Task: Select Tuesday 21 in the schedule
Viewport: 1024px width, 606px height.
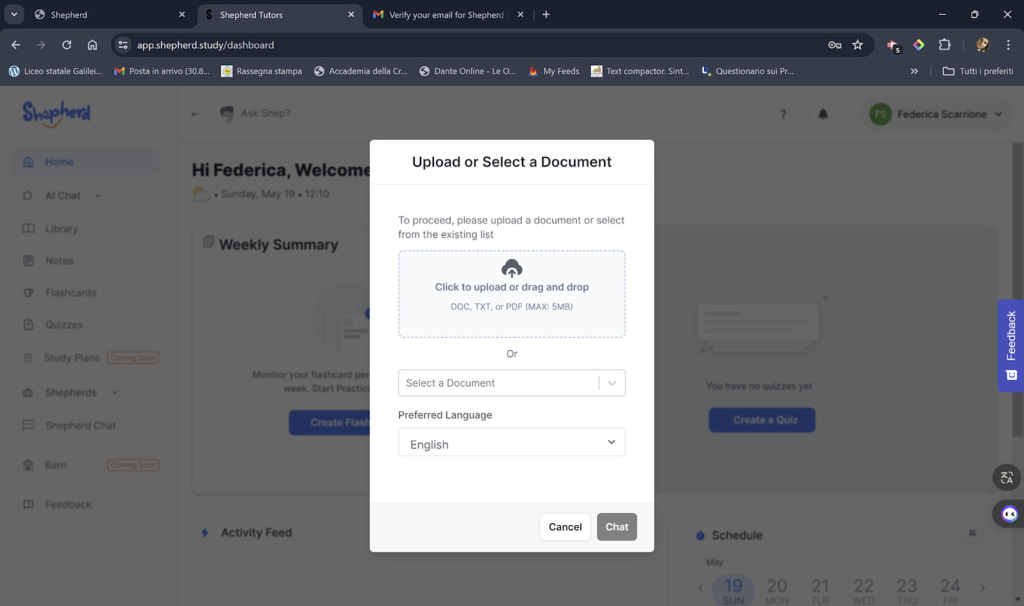Action: click(820, 590)
